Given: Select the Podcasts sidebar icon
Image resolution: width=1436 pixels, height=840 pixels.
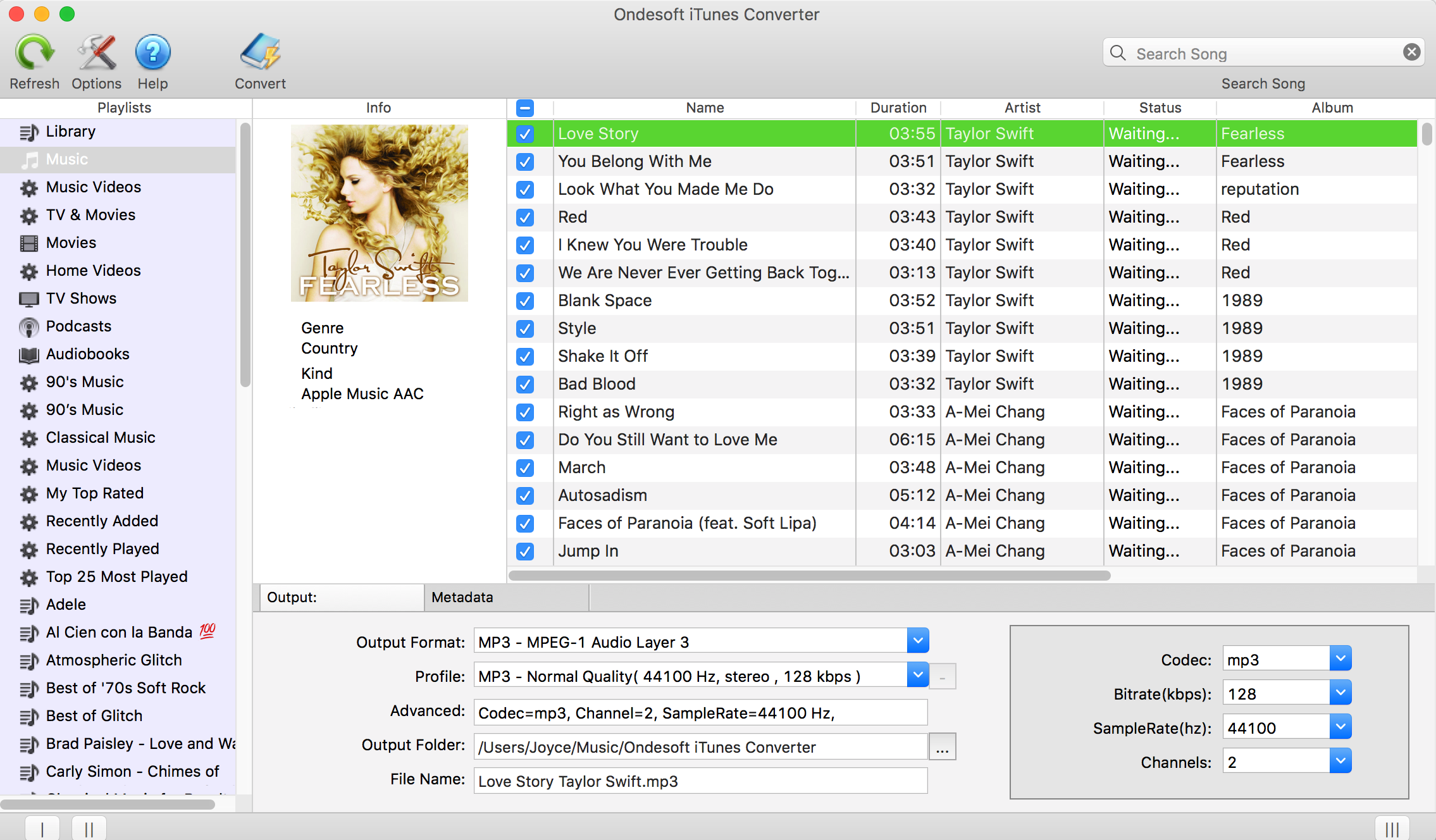Looking at the screenshot, I should click(x=27, y=325).
